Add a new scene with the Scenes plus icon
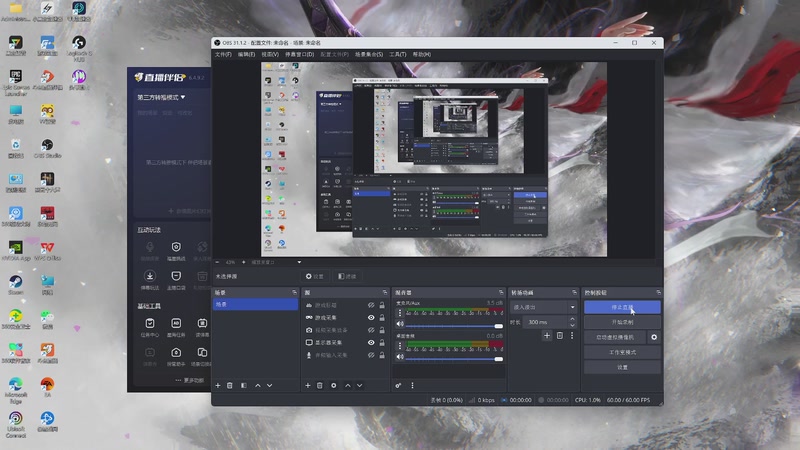This screenshot has width=800, height=450. click(x=218, y=386)
